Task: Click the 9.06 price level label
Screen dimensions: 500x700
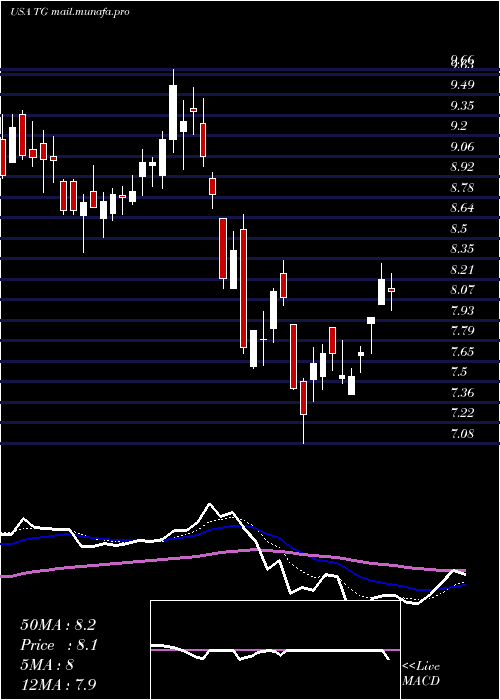Action: point(462,147)
